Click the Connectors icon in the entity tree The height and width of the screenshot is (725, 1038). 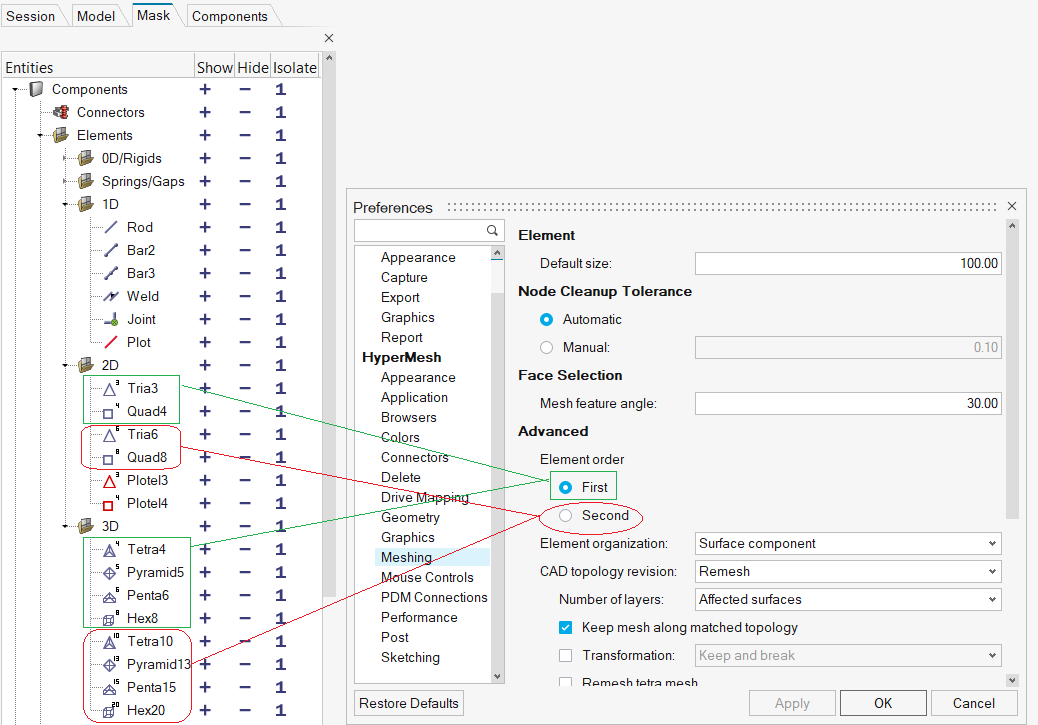61,113
